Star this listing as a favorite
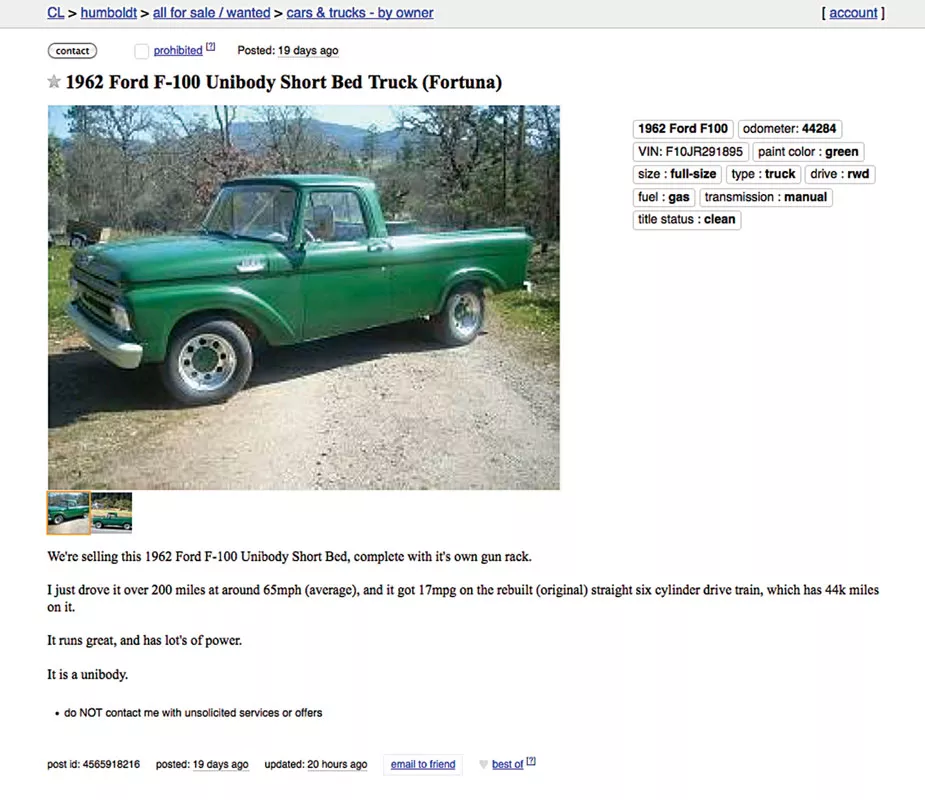 54,81
